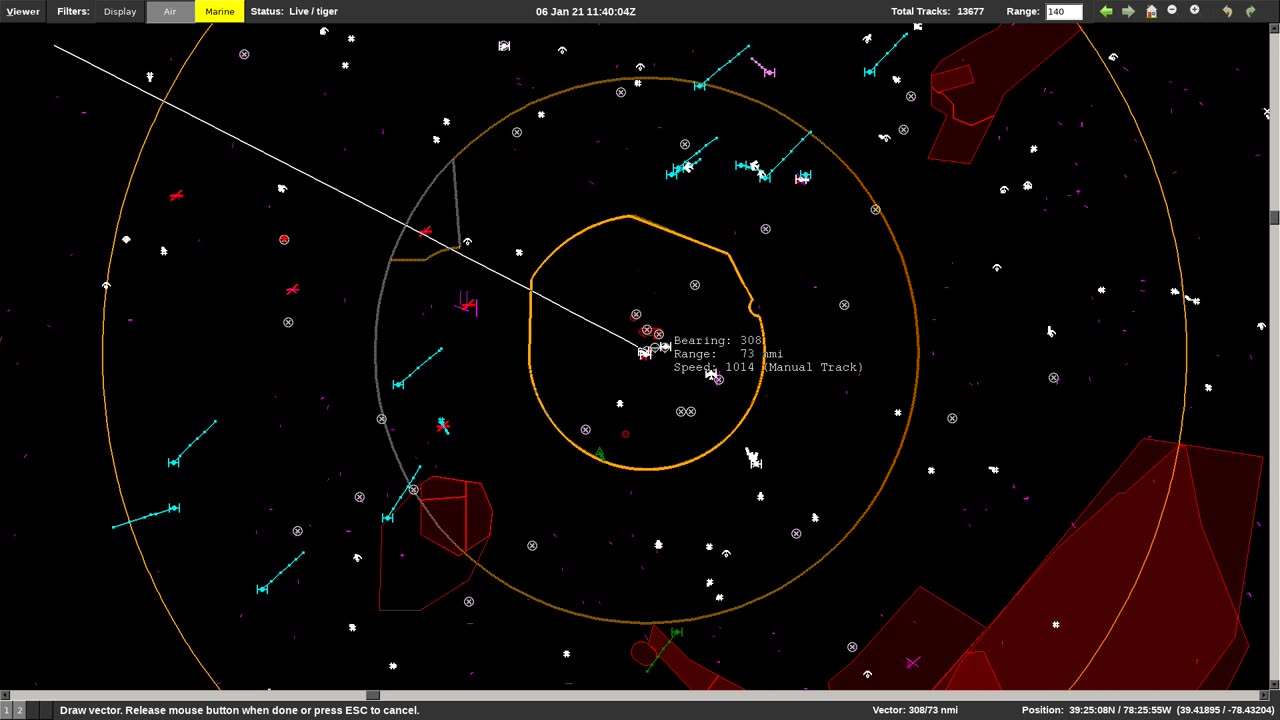The height and width of the screenshot is (720, 1280).
Task: Click the Total Tracks count 13677
Action: (970, 11)
